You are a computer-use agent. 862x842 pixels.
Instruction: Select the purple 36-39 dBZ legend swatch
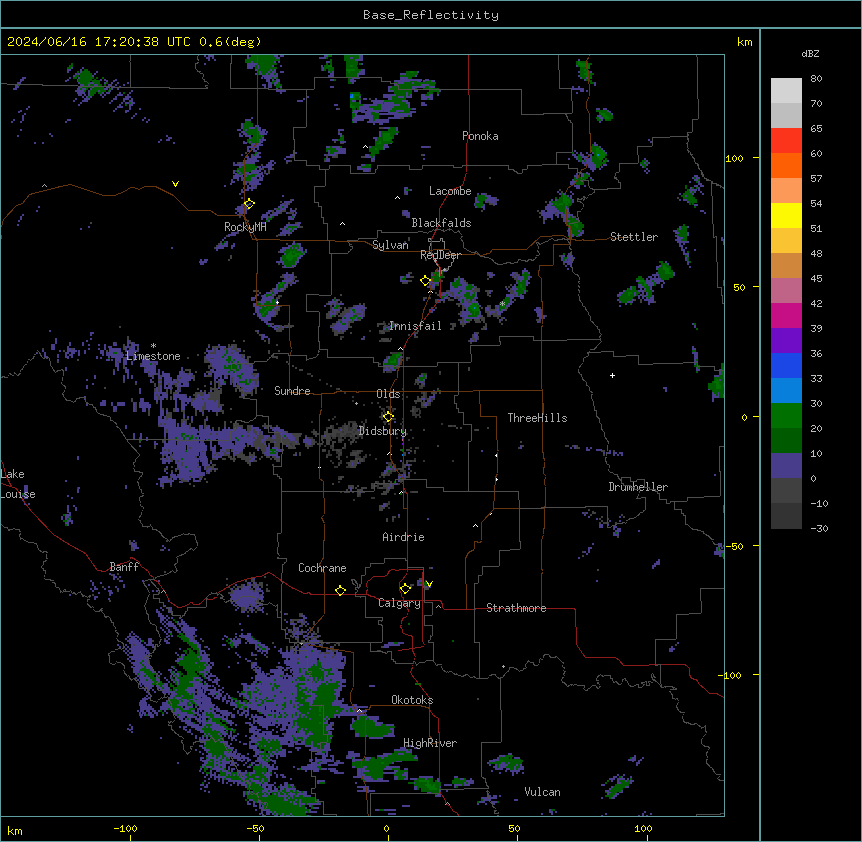786,341
